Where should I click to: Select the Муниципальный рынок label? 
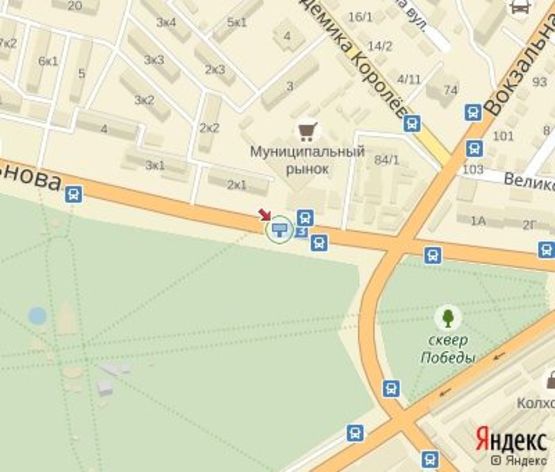(x=307, y=160)
